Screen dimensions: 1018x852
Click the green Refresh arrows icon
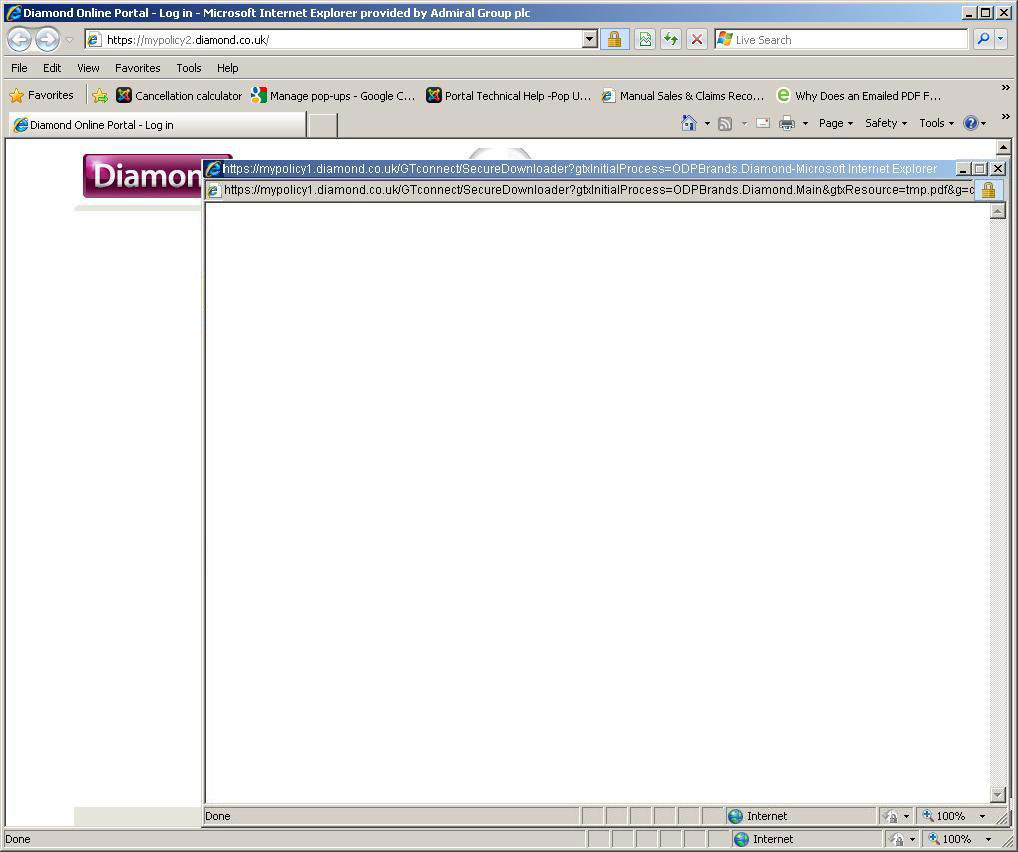tap(671, 40)
